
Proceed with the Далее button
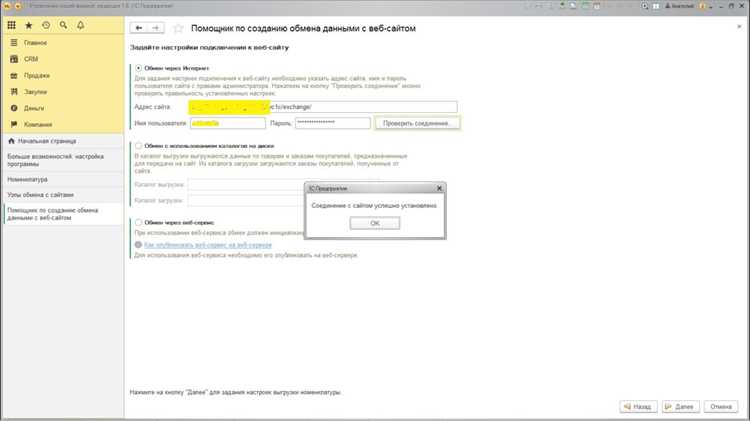click(681, 407)
